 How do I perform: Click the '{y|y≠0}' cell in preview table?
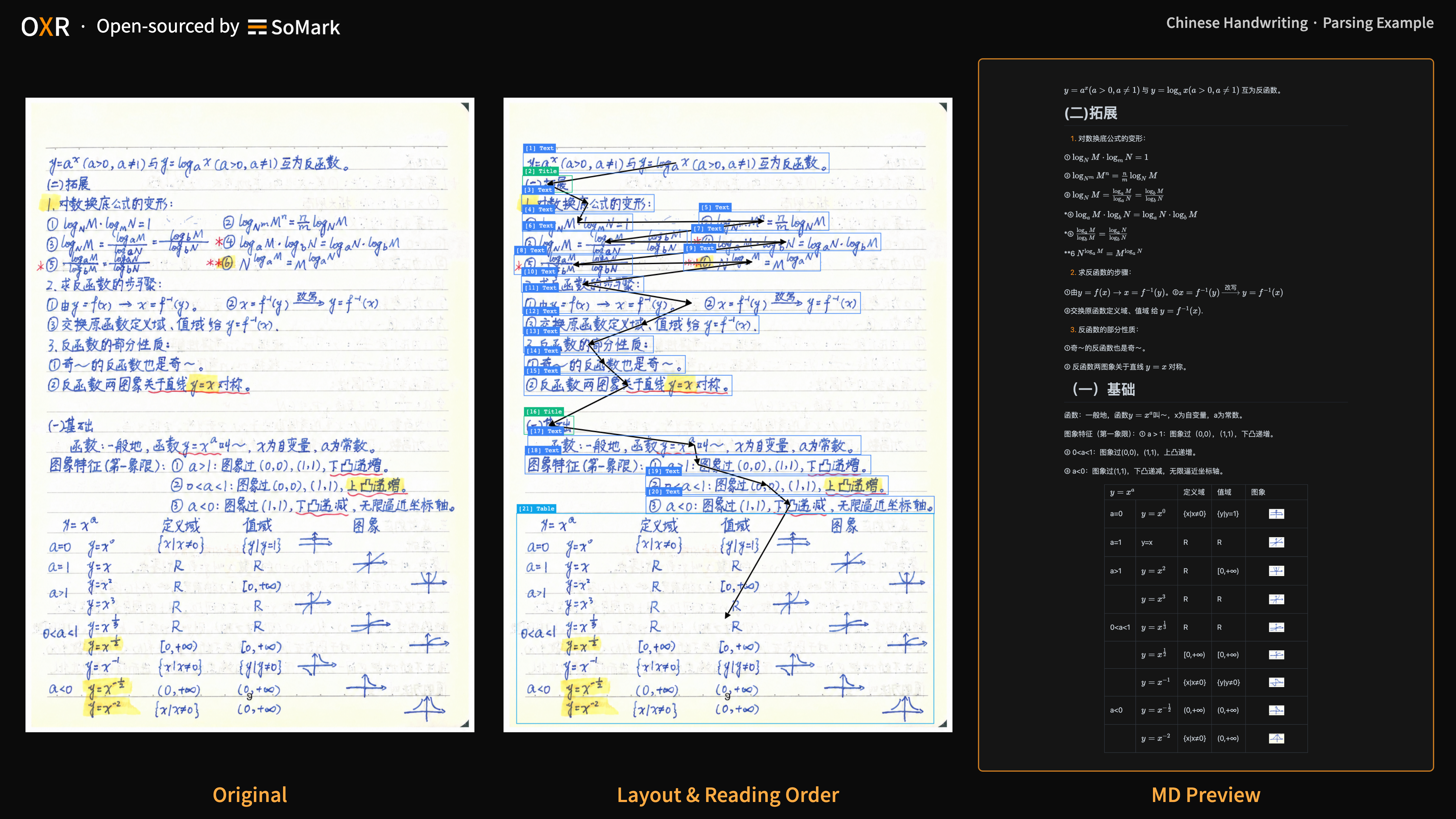(x=1229, y=683)
